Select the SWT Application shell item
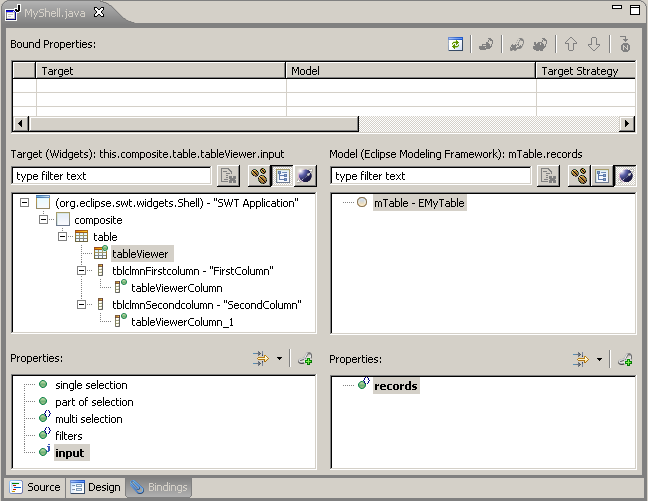The image size is (648, 501). [x=176, y=203]
